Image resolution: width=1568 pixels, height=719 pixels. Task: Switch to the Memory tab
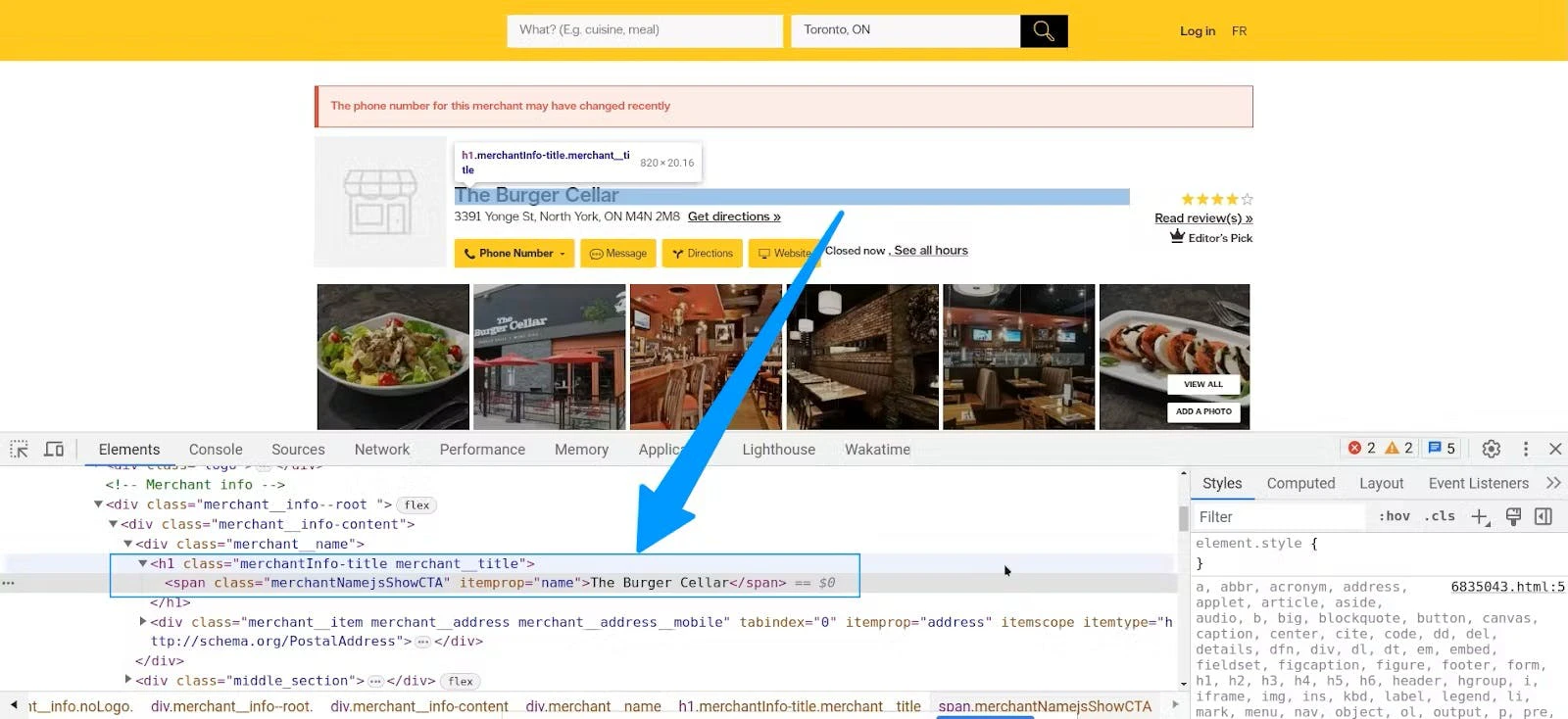tap(581, 450)
